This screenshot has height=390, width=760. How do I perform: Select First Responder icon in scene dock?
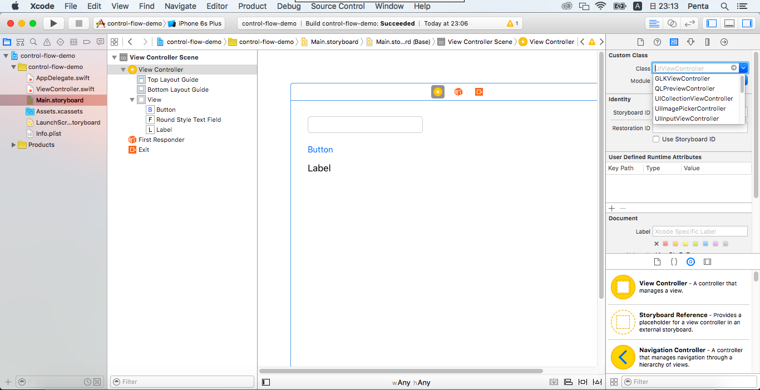click(458, 92)
